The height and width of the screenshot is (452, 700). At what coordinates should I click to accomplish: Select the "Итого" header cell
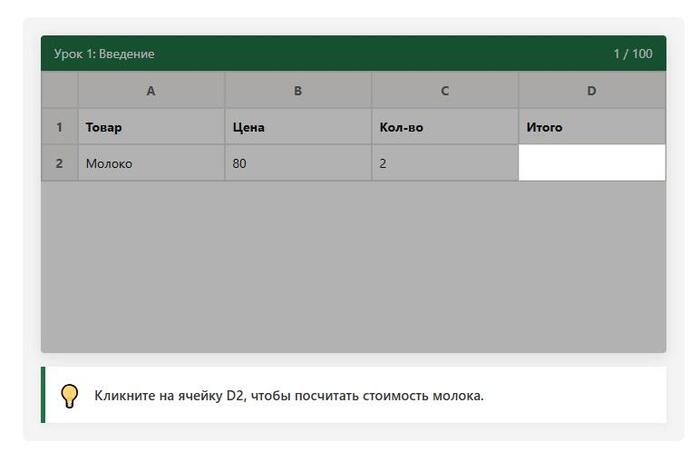tap(591, 127)
